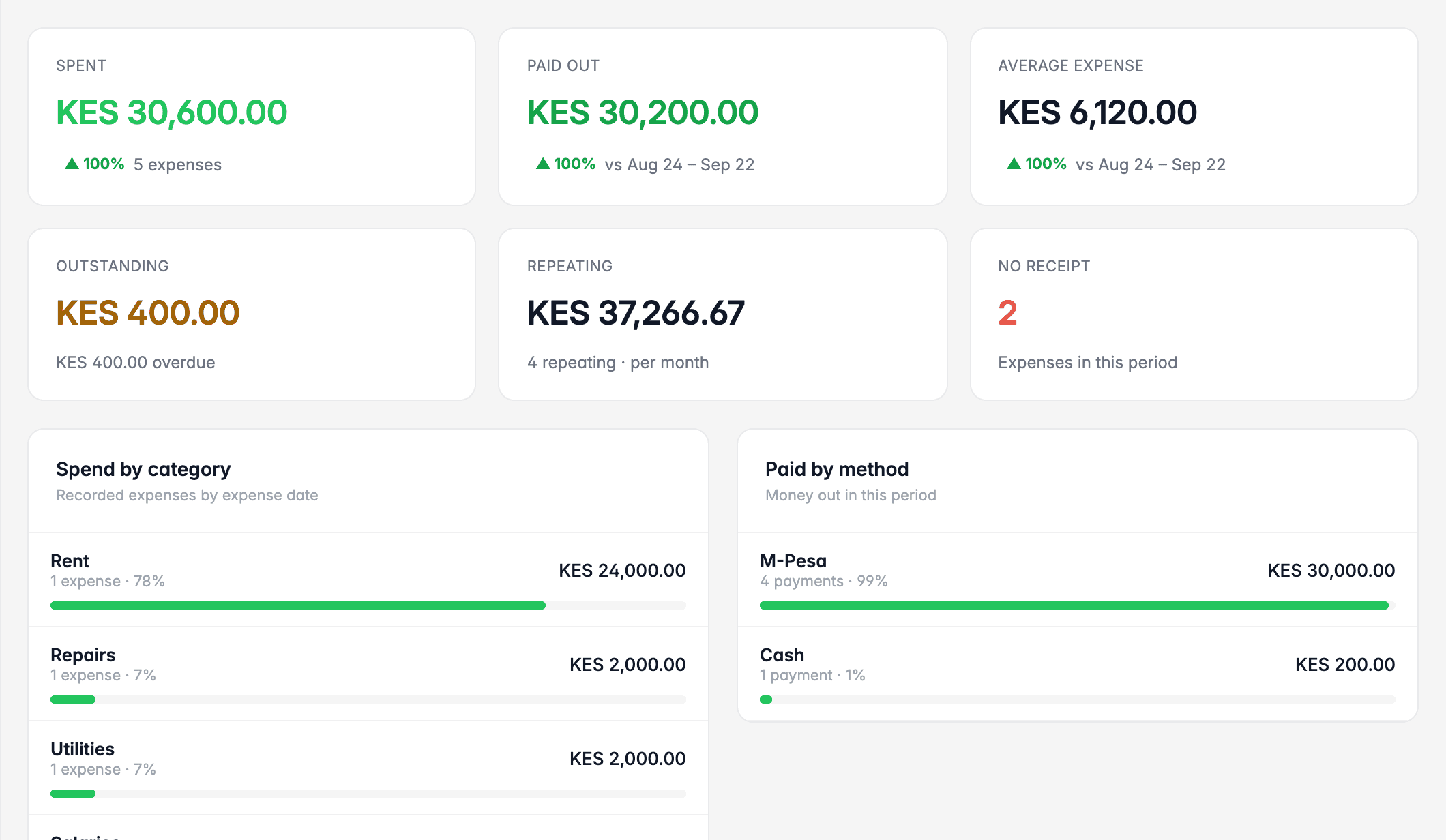Click the Repairs progress bar

point(368,700)
